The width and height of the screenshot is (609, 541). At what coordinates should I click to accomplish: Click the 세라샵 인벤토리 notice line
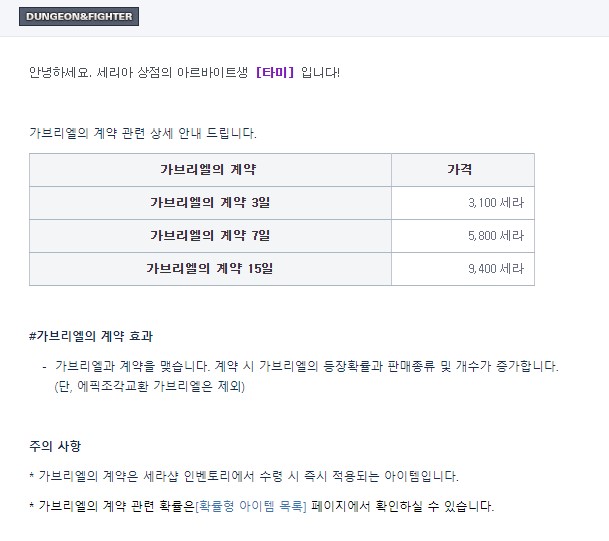tap(244, 476)
